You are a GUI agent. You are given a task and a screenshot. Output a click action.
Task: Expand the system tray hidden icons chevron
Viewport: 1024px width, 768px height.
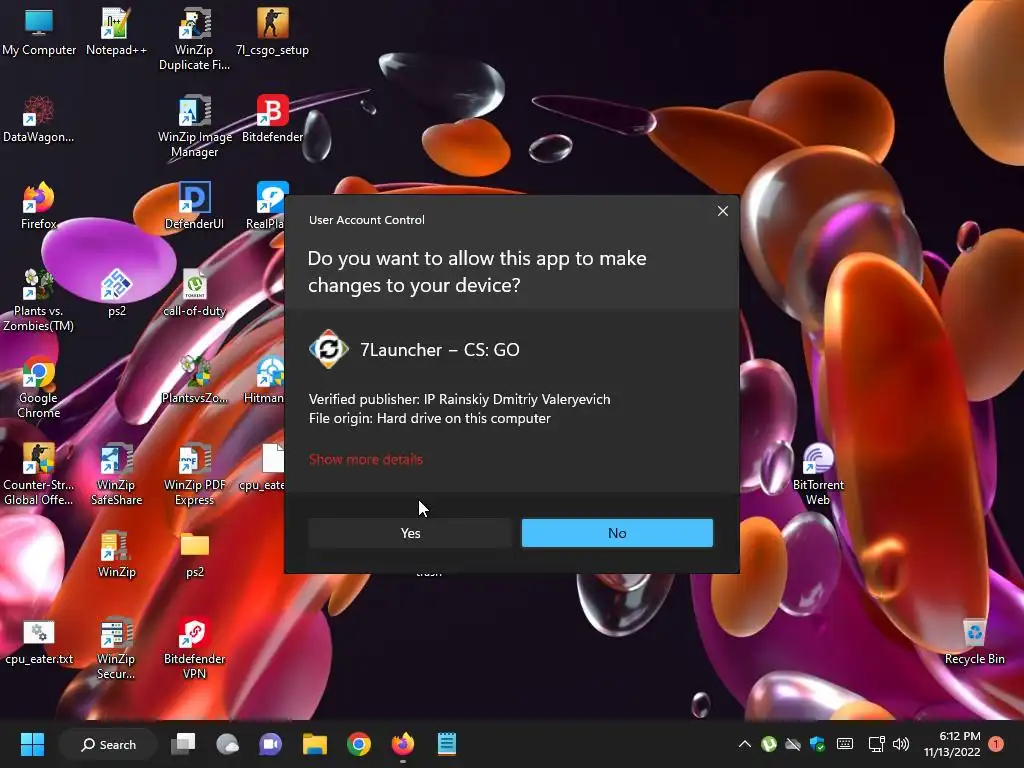744,744
